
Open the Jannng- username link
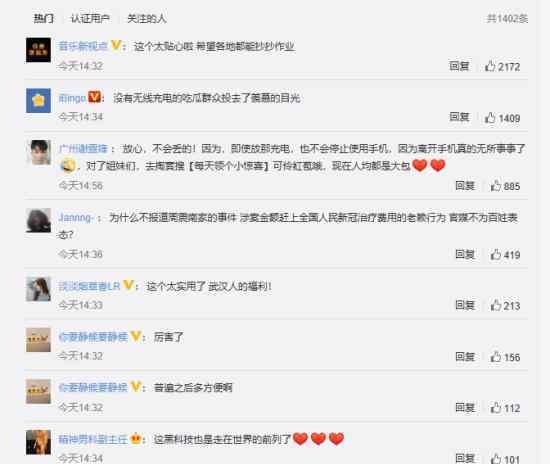click(76, 217)
